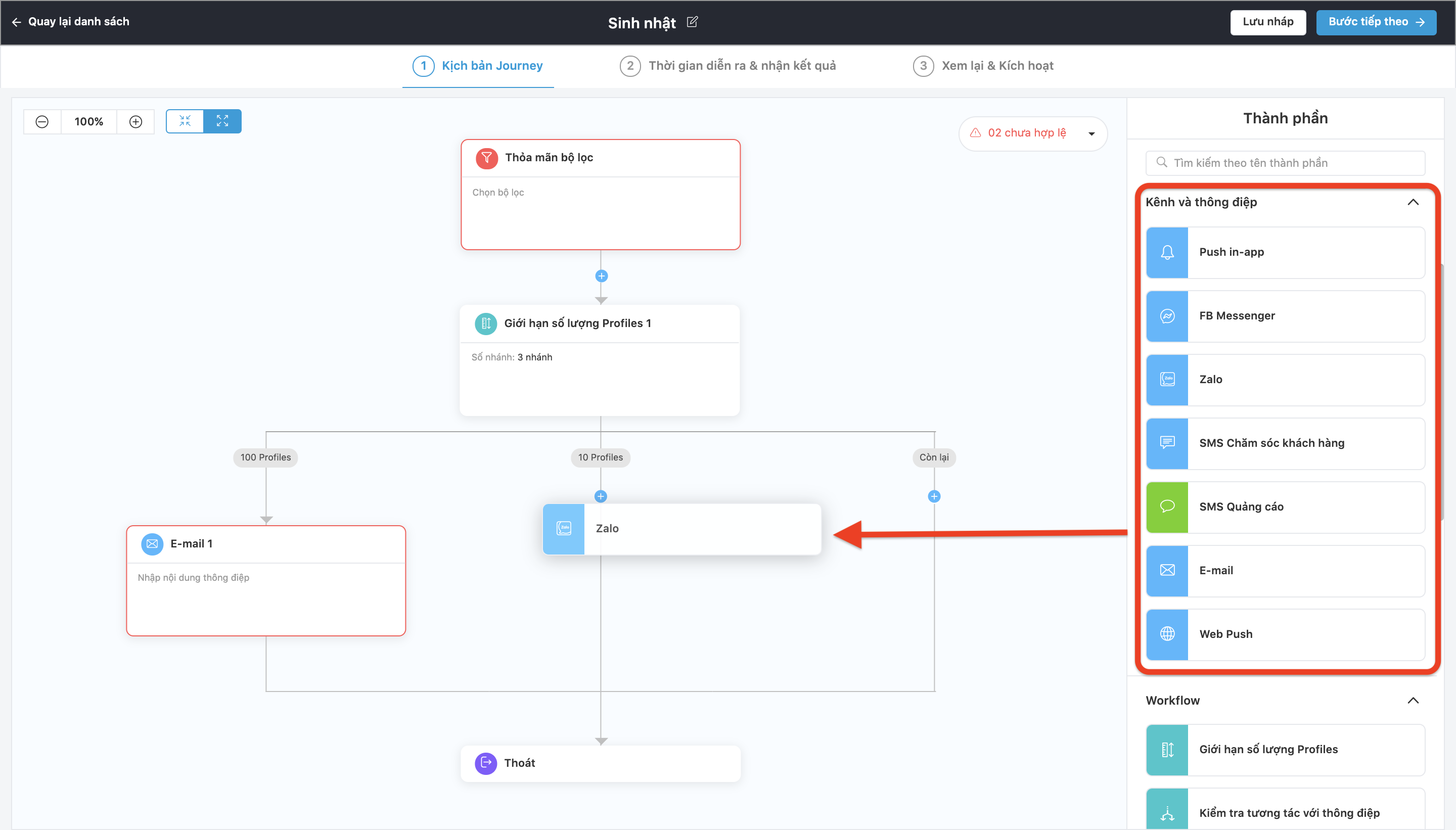Image resolution: width=1456 pixels, height=830 pixels.
Task: Open the 02 chưa hợp lệ dropdown
Action: click(1091, 134)
